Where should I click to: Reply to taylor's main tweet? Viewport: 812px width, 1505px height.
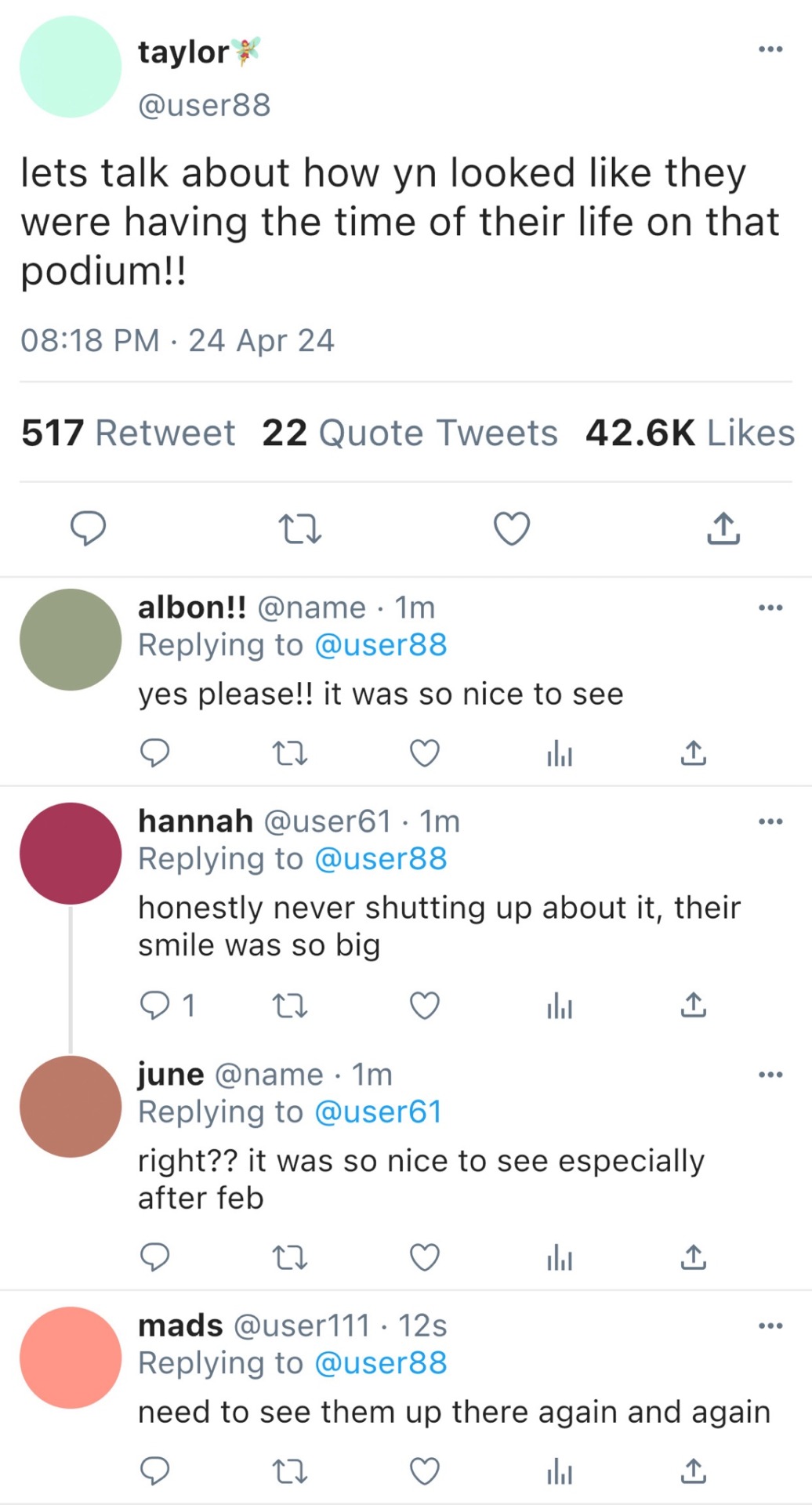(x=88, y=528)
